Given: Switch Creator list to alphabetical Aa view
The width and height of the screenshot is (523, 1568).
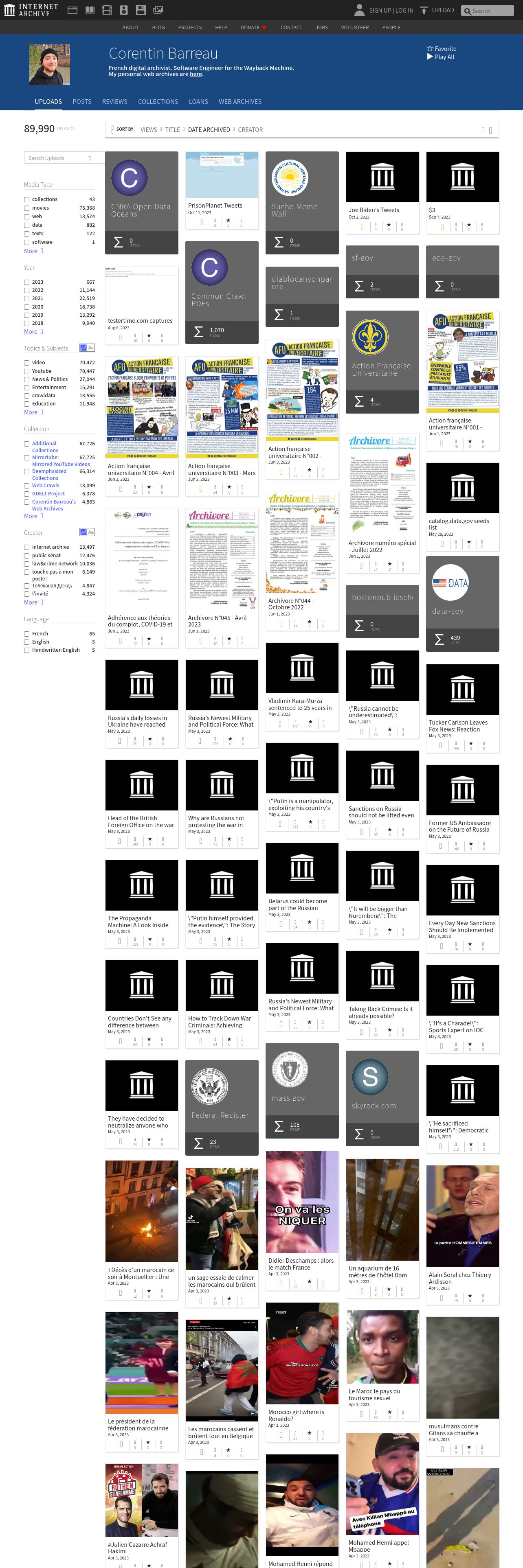Looking at the screenshot, I should click(x=91, y=532).
